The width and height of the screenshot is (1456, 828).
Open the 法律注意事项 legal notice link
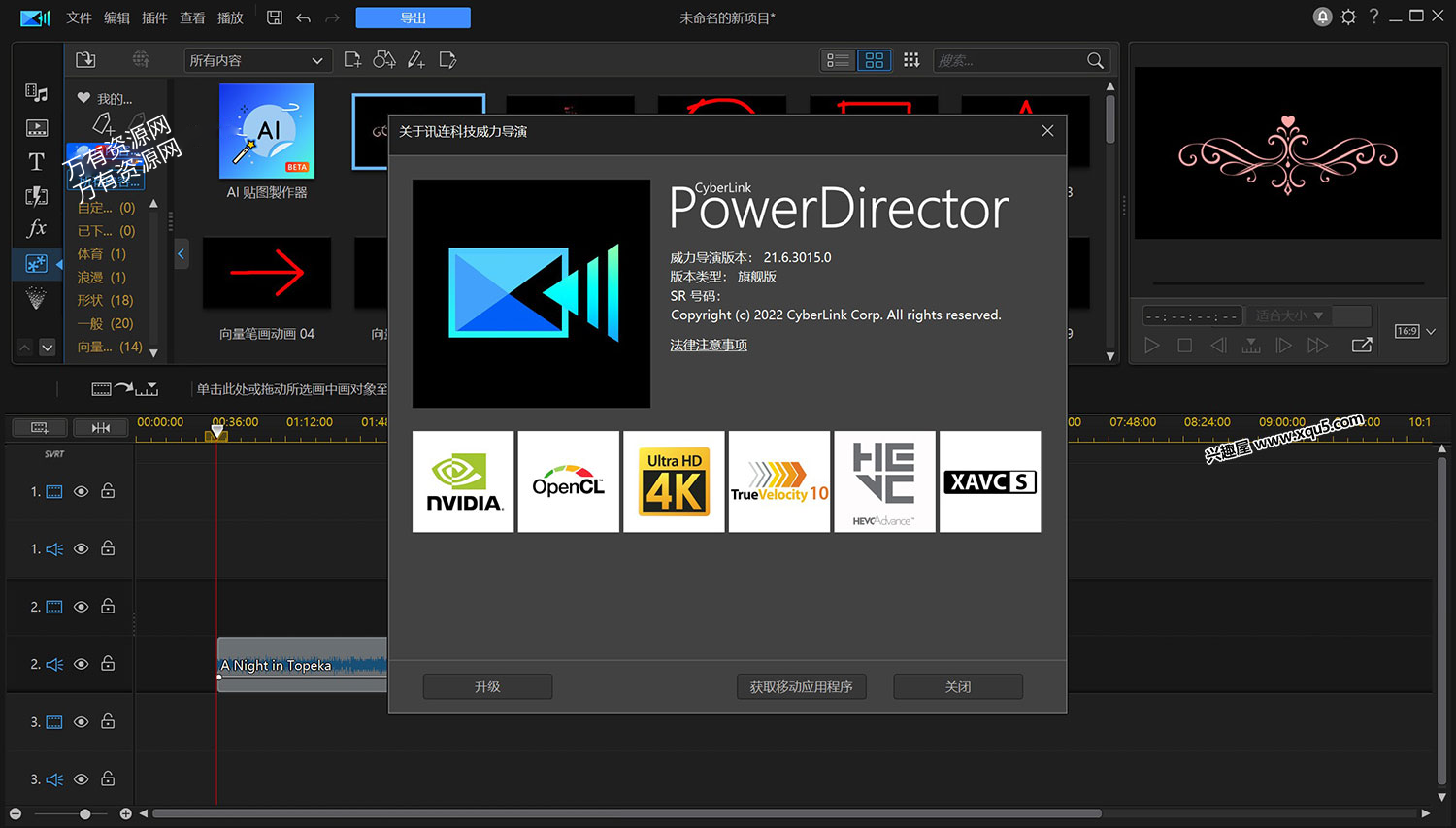click(709, 345)
